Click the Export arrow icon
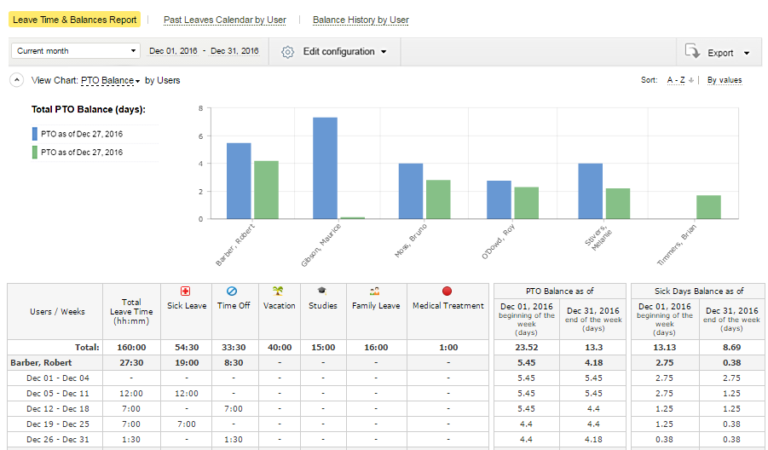Screen dimensions: 768x450 [693, 52]
